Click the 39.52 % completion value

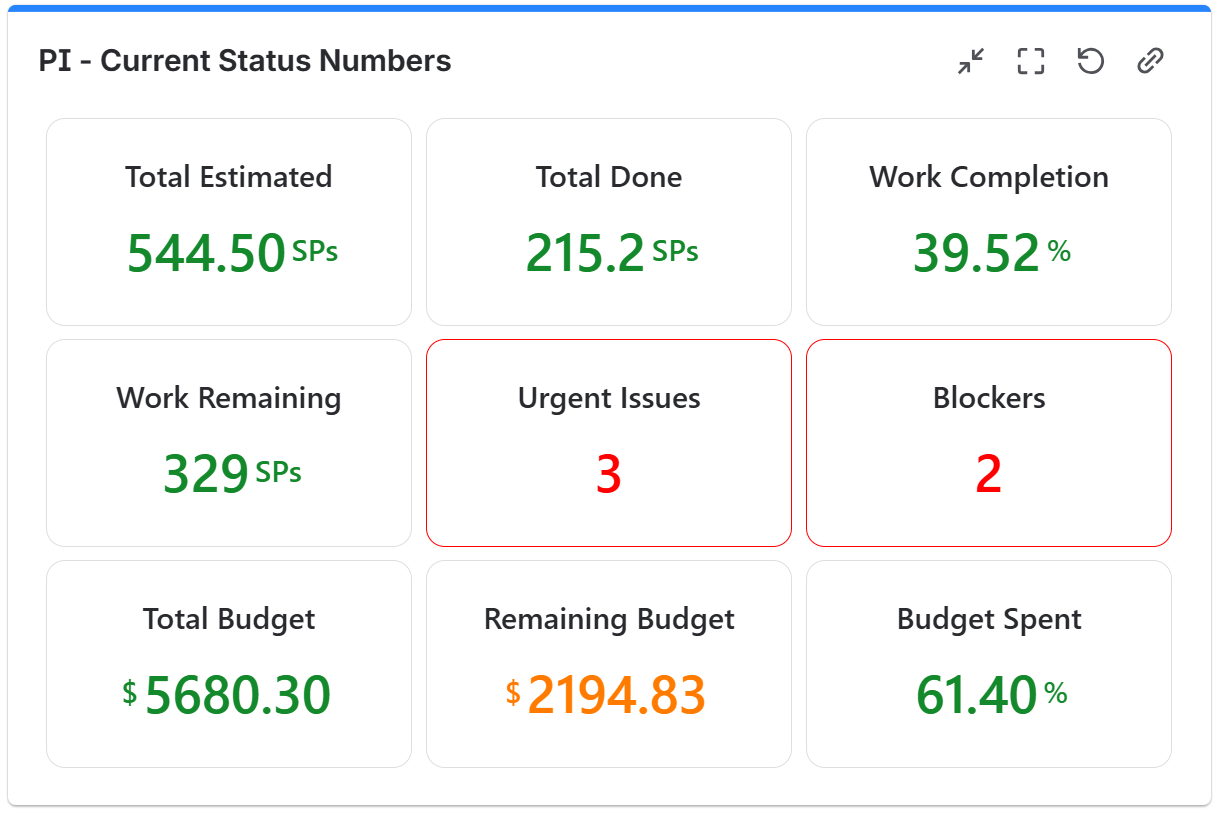pyautogui.click(x=992, y=253)
